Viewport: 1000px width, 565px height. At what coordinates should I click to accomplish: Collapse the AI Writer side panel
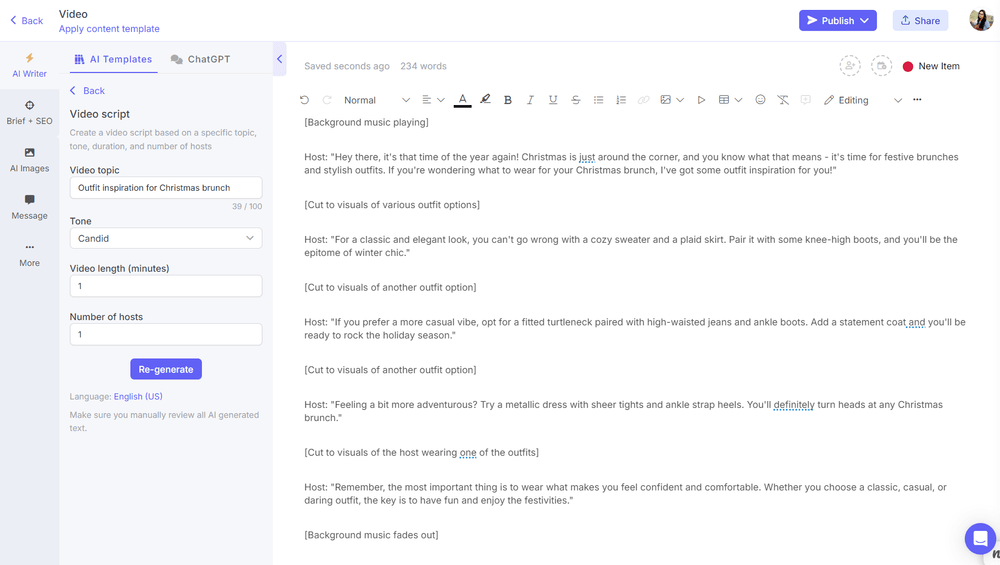279,59
